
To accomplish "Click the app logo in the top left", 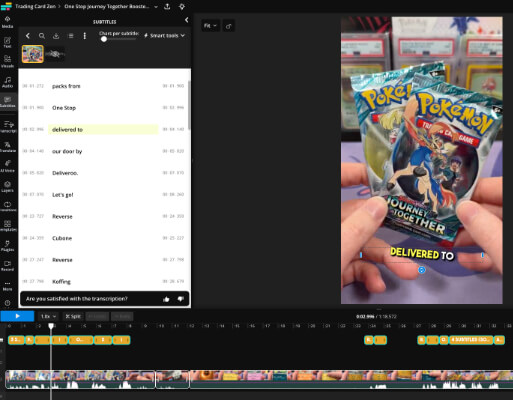I will pyautogui.click(x=6, y=6).
